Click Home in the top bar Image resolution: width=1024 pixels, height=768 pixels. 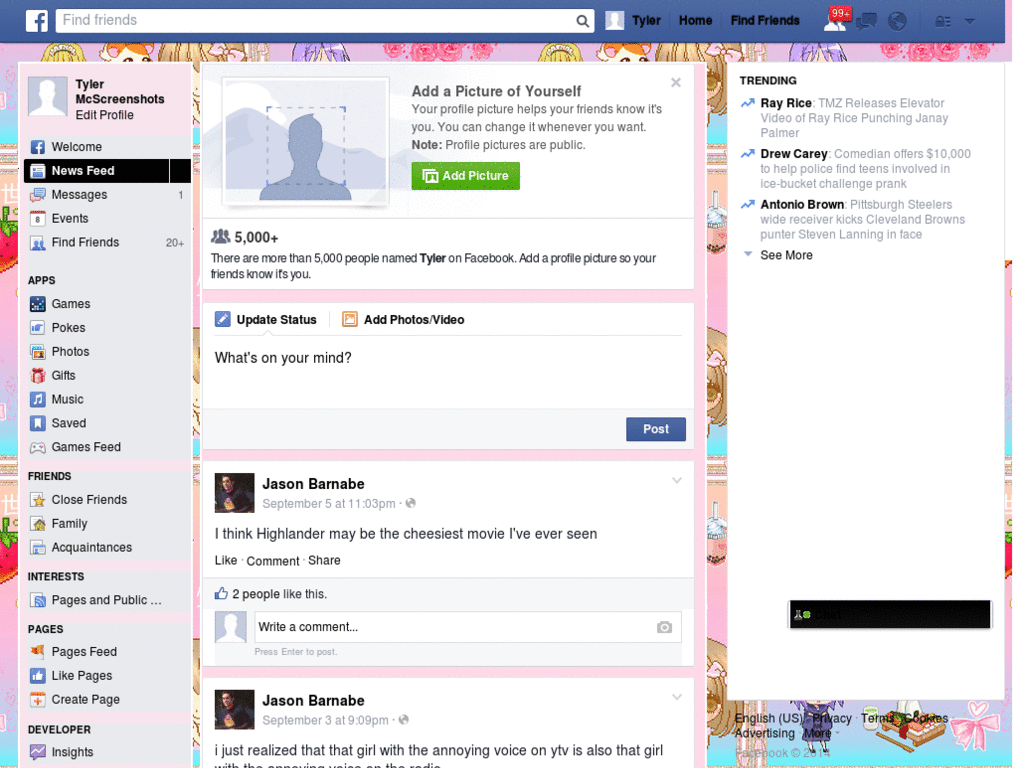(695, 21)
